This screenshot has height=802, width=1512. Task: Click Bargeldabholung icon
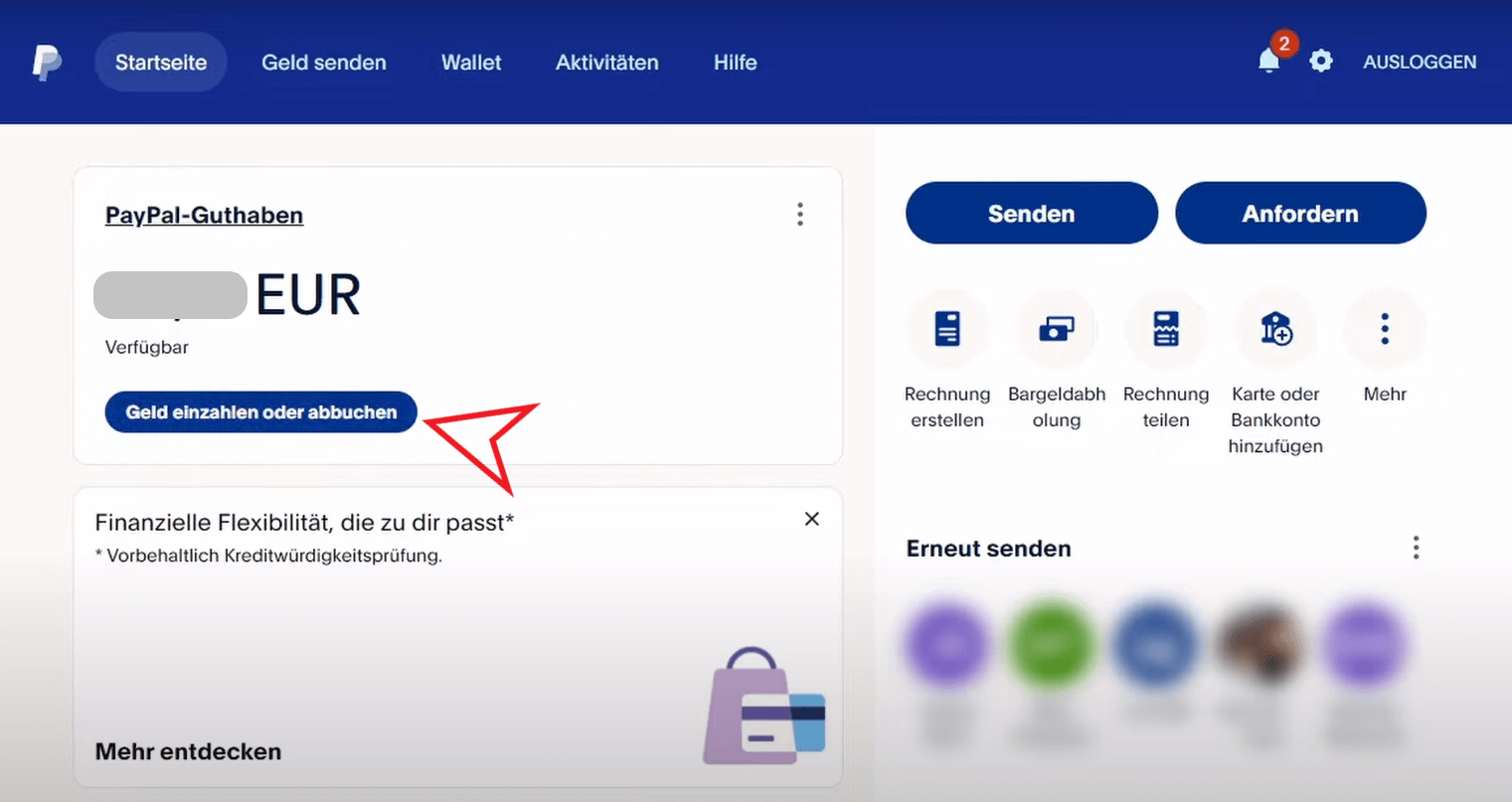pos(1057,329)
